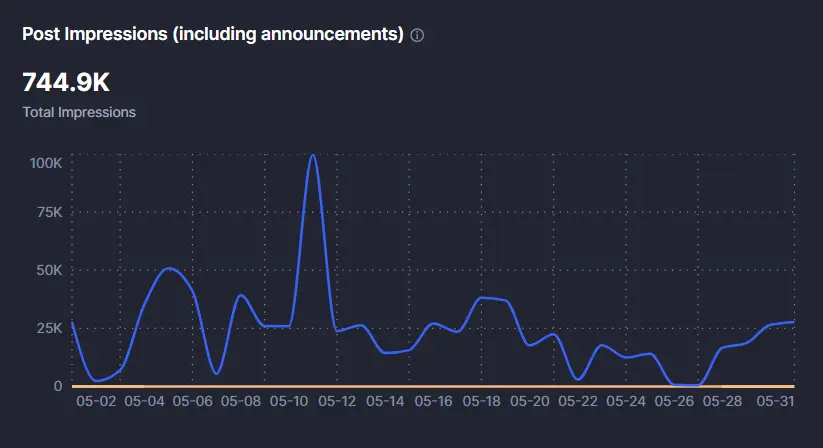Viewport: 823px width, 448px height.
Task: Click the 100K y-axis label
Action: (46, 163)
